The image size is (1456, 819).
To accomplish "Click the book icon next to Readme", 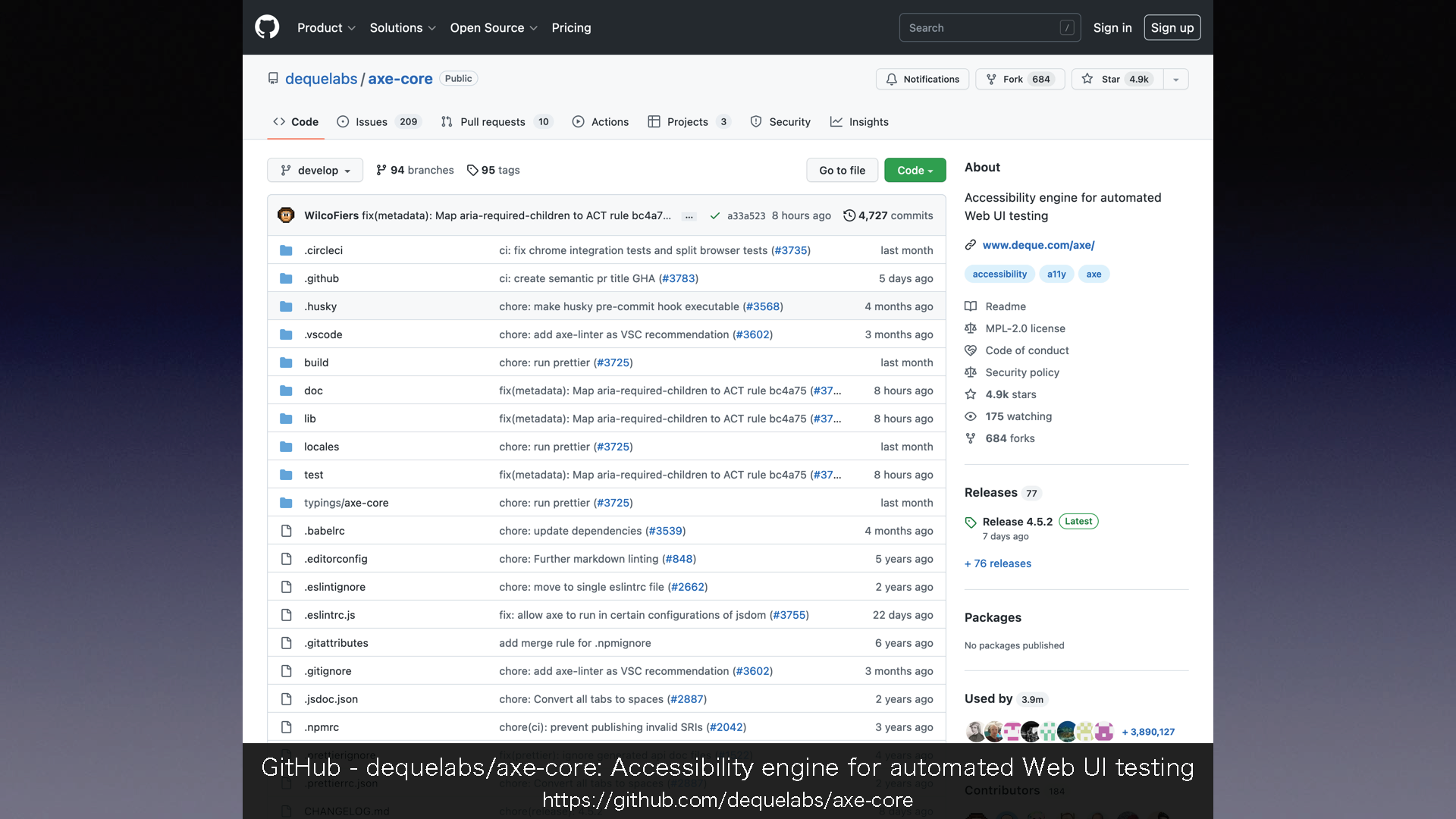I will [971, 306].
